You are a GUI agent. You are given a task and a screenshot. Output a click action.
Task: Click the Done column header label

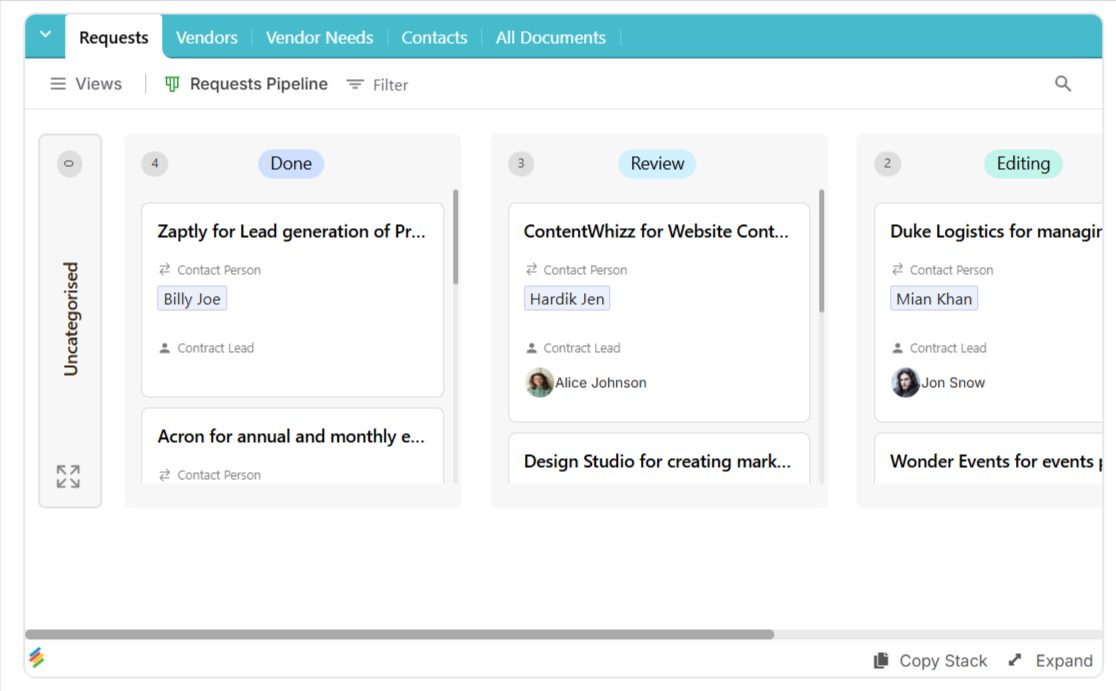pos(291,164)
